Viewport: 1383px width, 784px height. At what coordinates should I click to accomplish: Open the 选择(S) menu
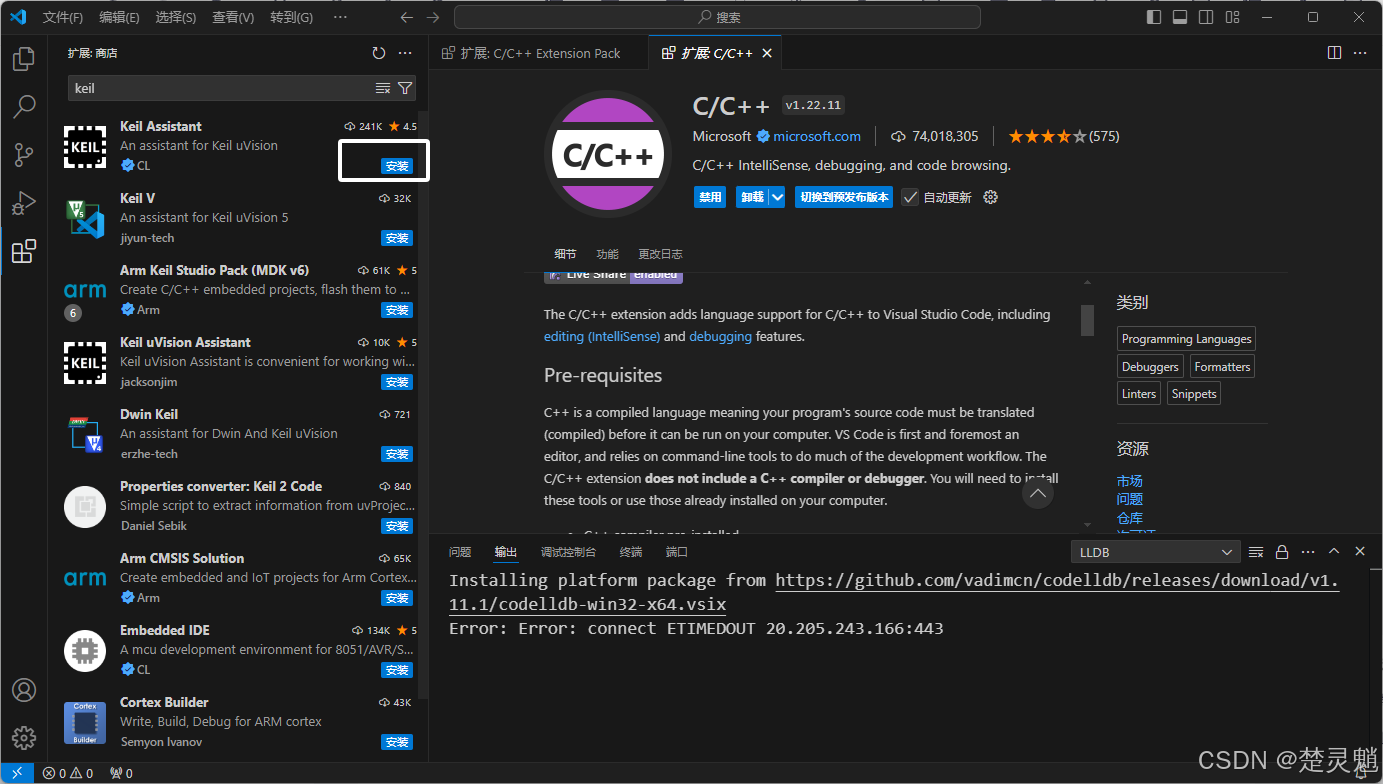(x=176, y=18)
